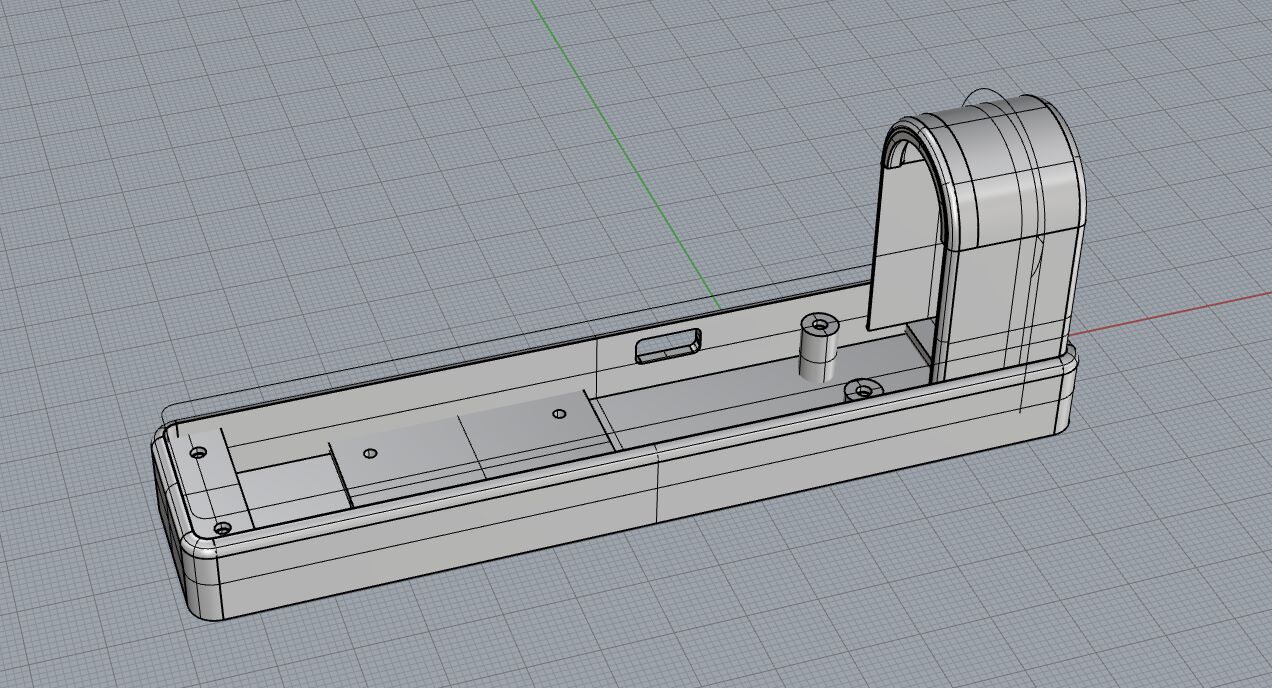Click the green Y-axis line
This screenshot has height=688, width=1272.
tap(620, 150)
